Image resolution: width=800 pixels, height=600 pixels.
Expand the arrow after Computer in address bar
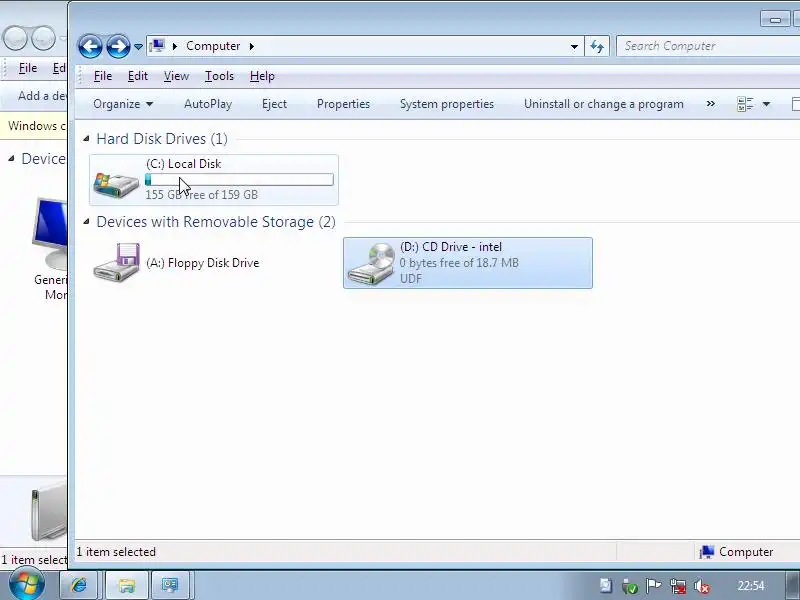(x=252, y=46)
